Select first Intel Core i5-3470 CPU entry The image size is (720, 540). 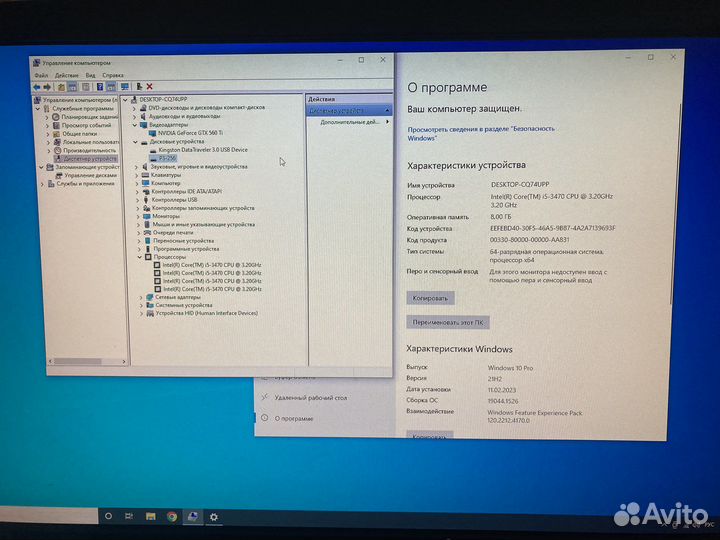click(212, 265)
